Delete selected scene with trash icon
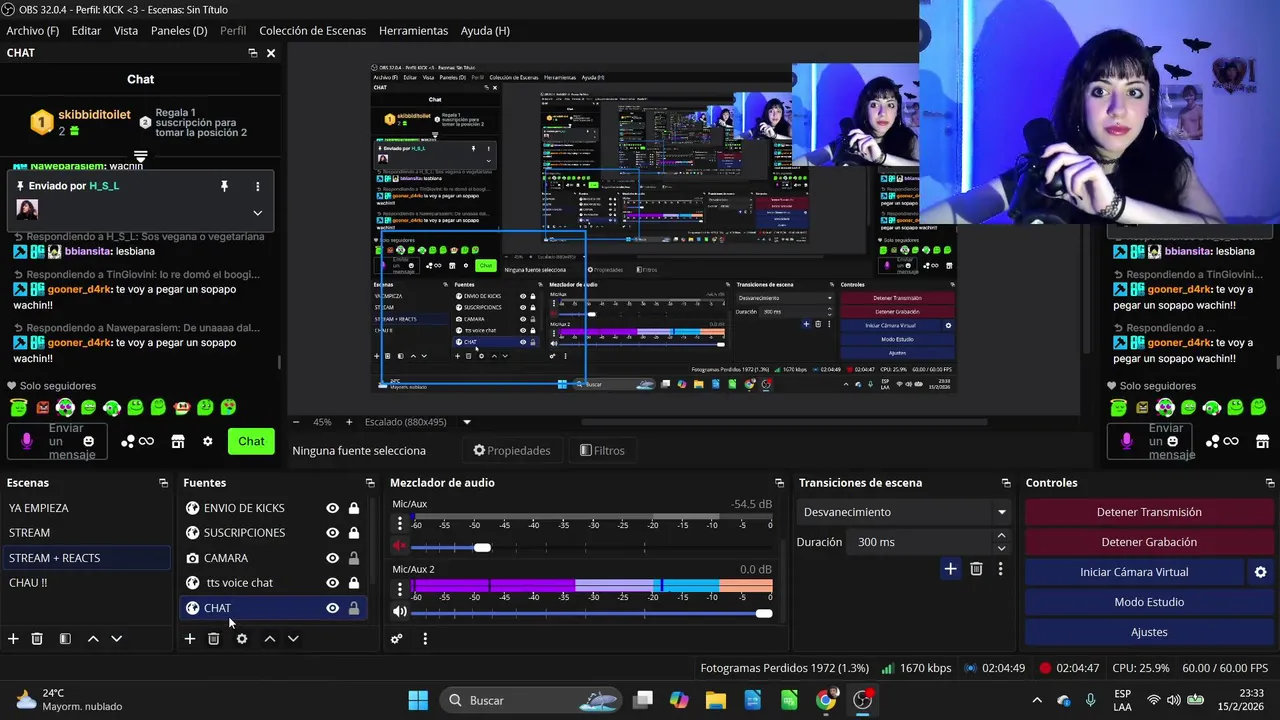This screenshot has height=720, width=1280. coord(37,639)
